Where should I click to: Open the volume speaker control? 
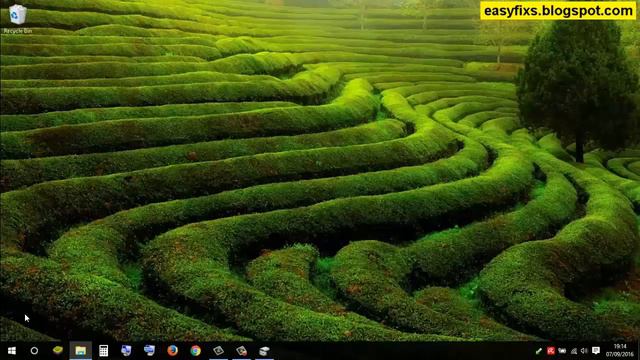pyautogui.click(x=584, y=351)
